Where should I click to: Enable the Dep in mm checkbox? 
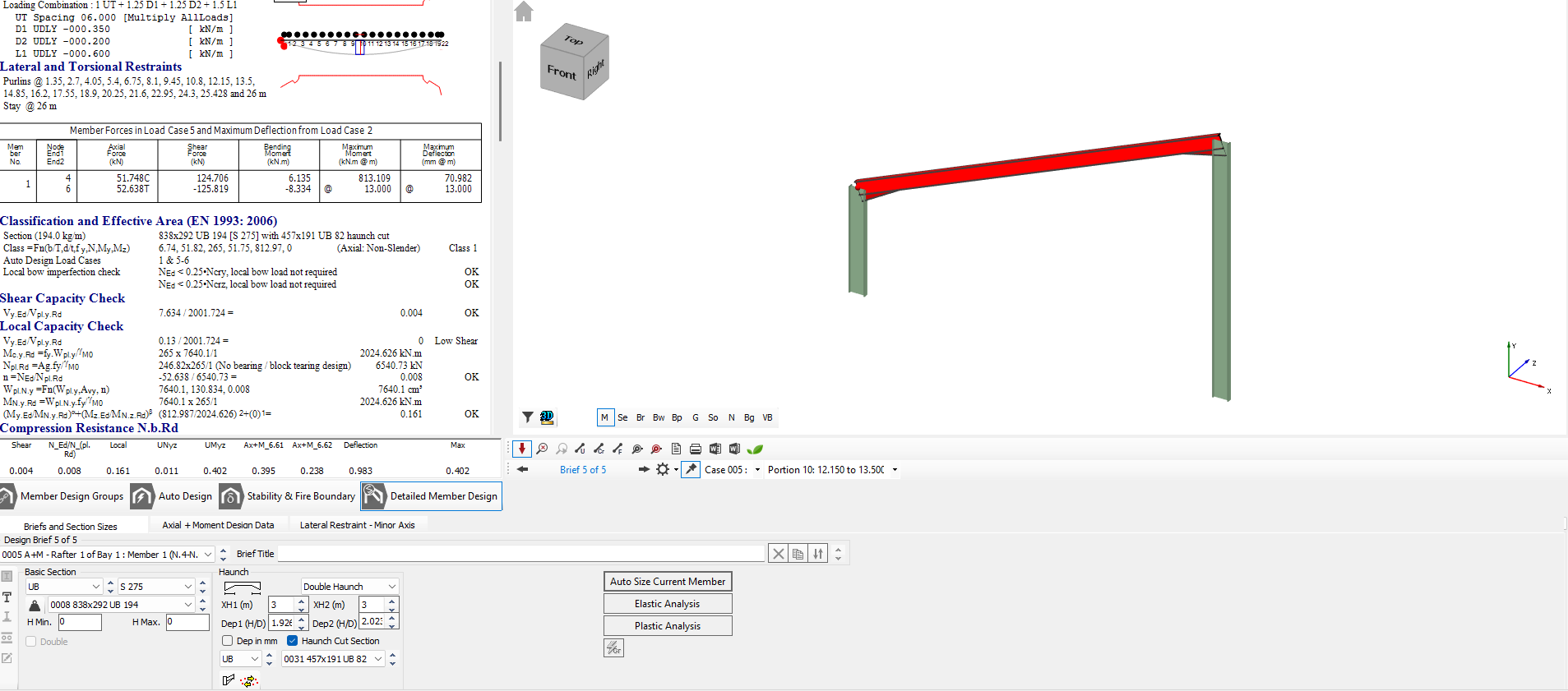(228, 641)
